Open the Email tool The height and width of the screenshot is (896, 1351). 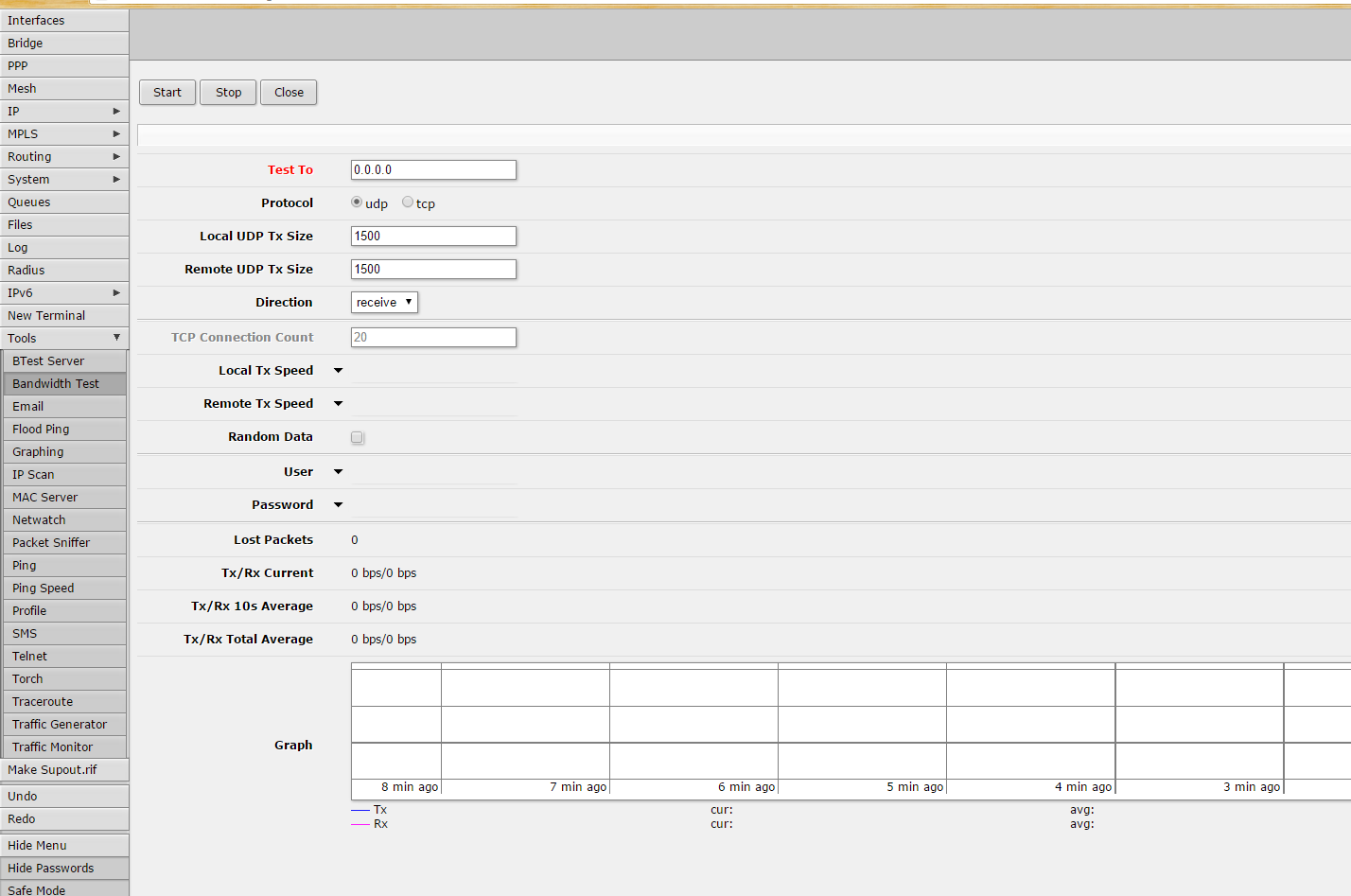(65, 407)
